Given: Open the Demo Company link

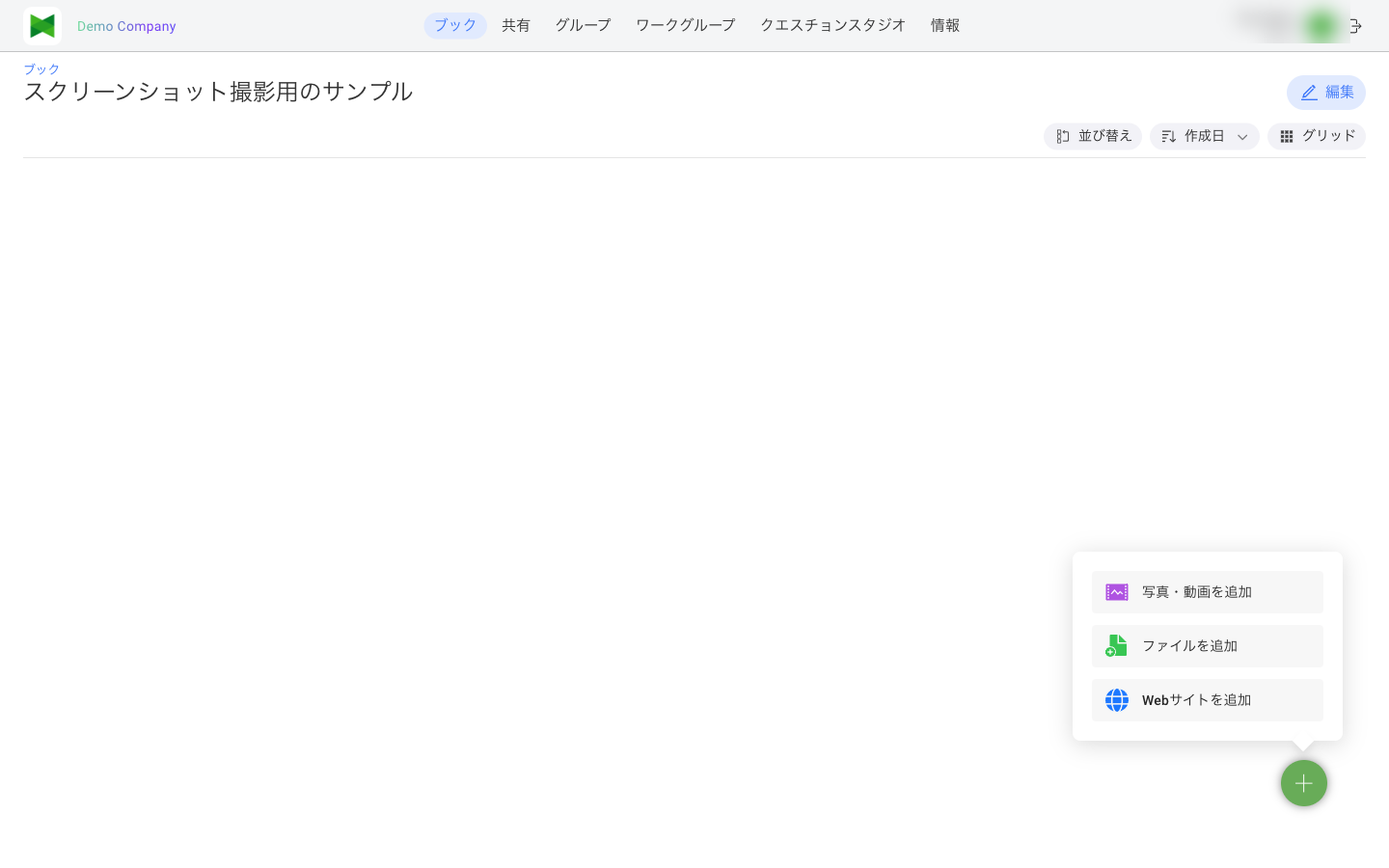Looking at the screenshot, I should [x=126, y=26].
